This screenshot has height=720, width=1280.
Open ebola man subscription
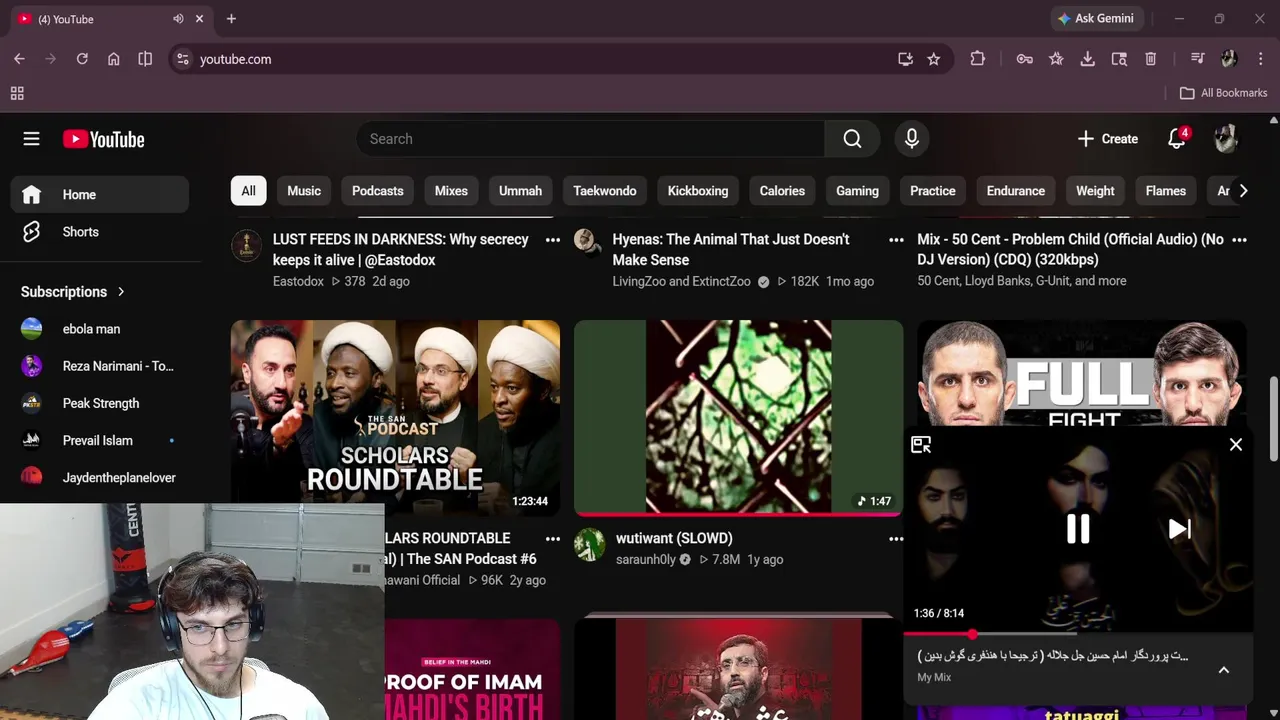pos(100,329)
